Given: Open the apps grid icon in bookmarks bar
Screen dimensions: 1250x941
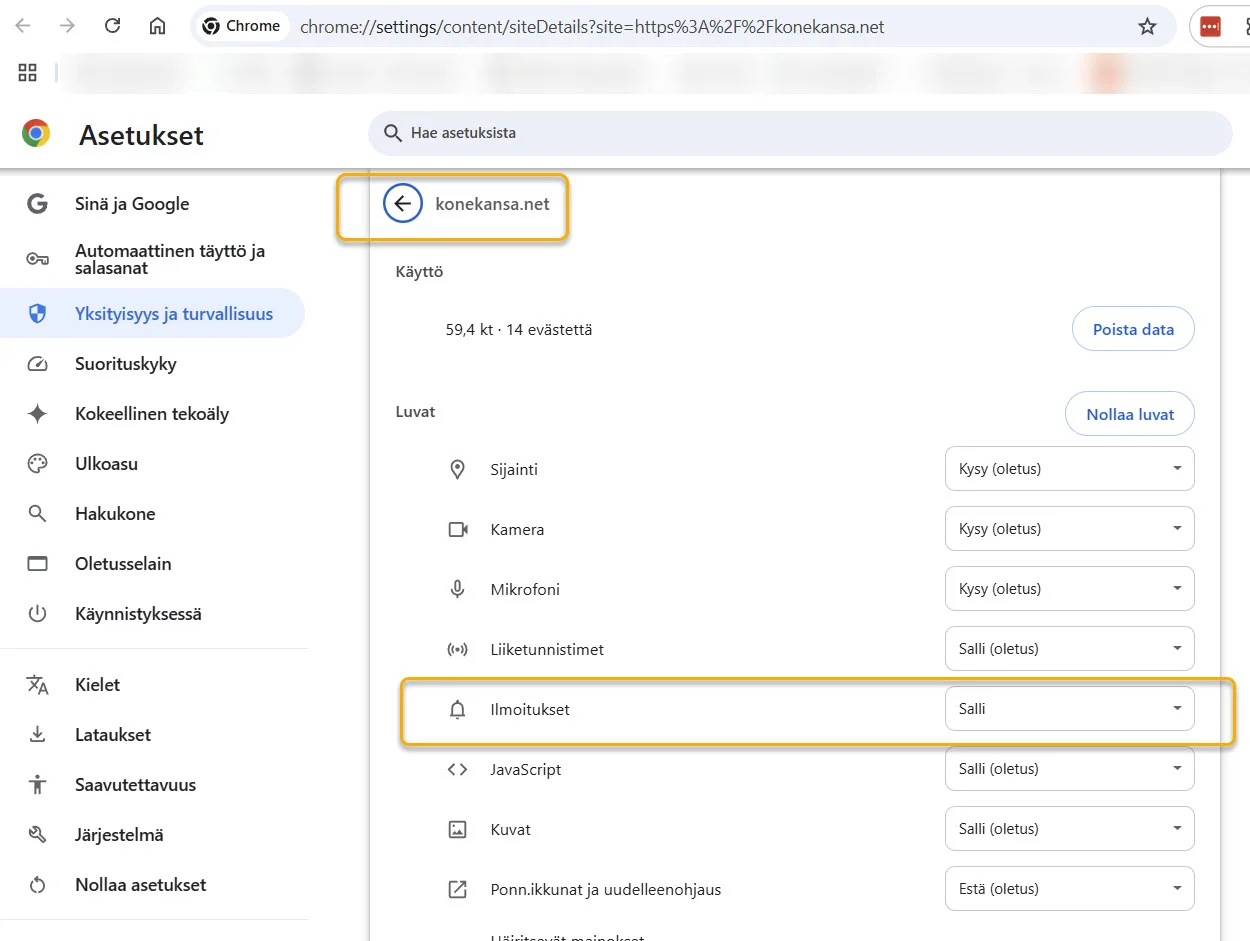Looking at the screenshot, I should coord(27,72).
